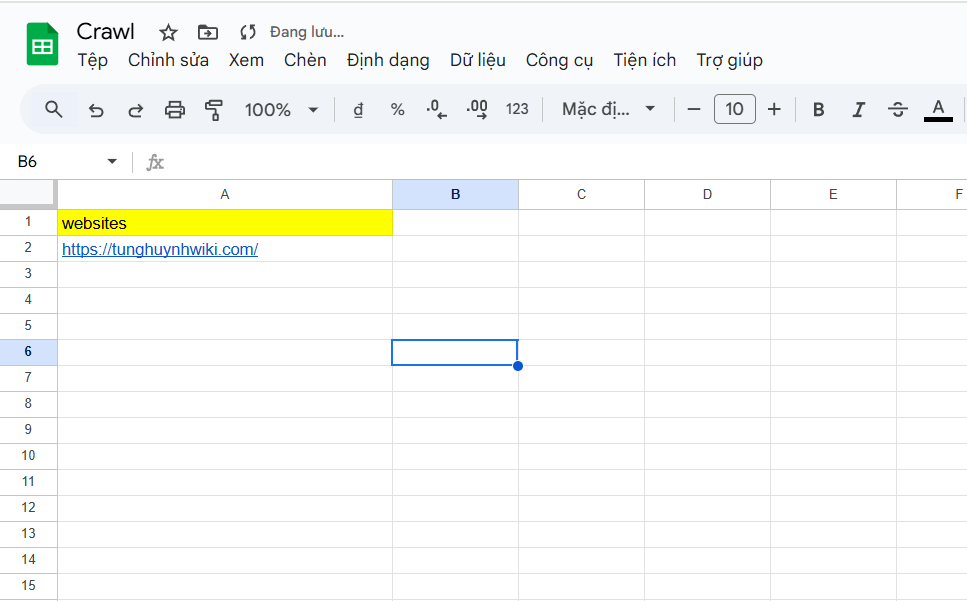Open more number formats 123
This screenshot has width=967, height=601.
[x=517, y=109]
